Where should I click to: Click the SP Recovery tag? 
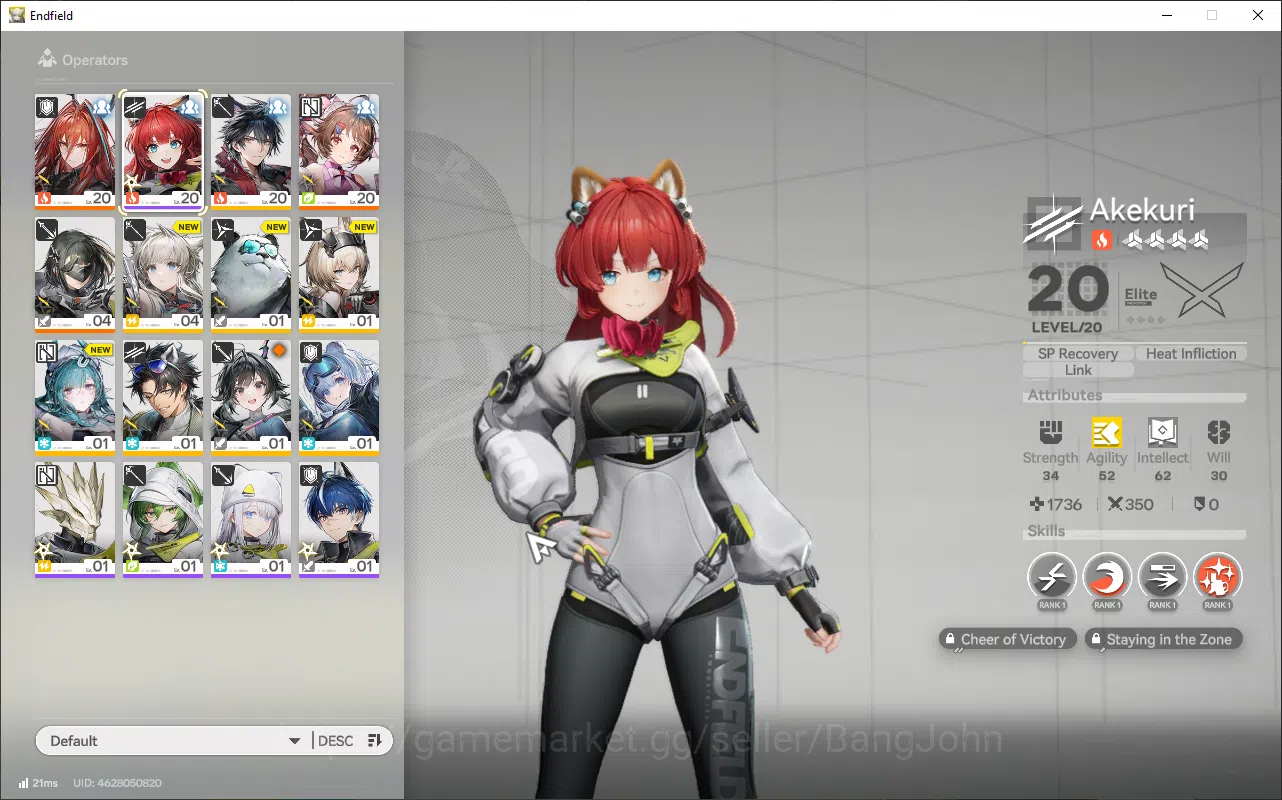[x=1078, y=354]
